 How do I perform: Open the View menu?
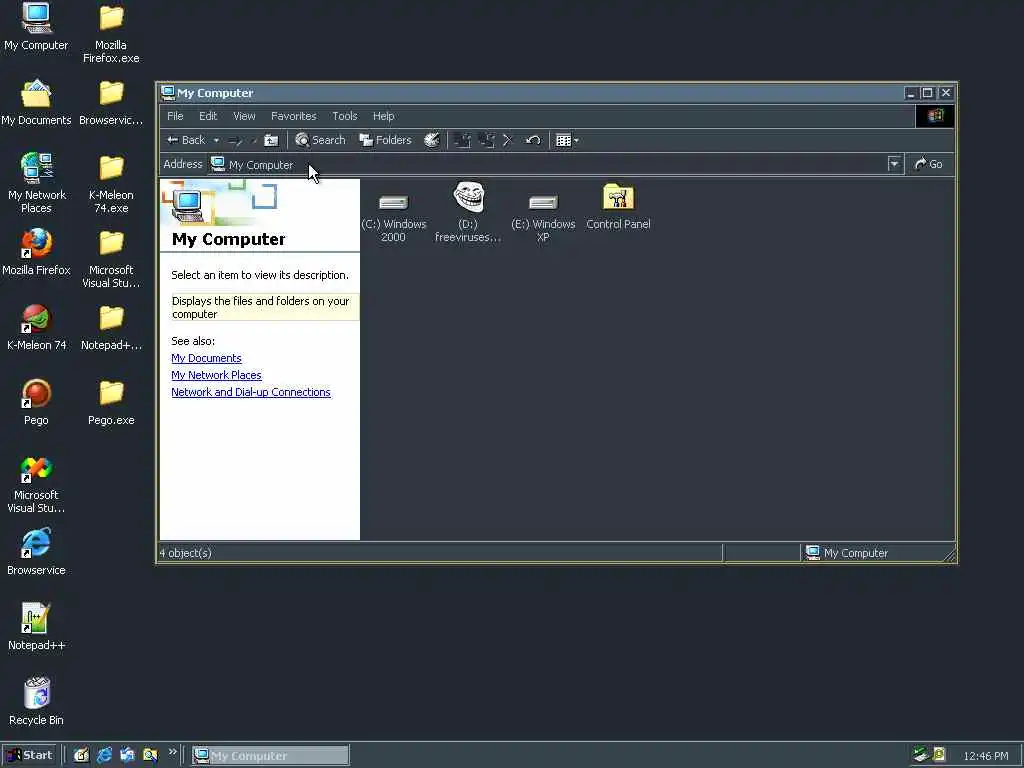point(244,116)
